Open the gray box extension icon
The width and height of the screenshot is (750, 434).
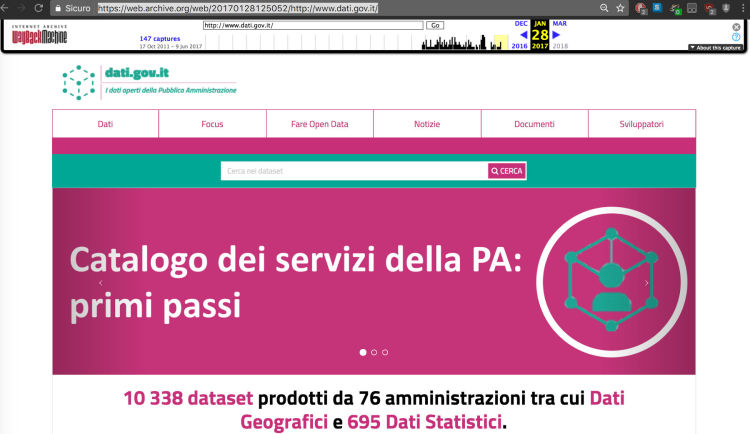(x=692, y=8)
